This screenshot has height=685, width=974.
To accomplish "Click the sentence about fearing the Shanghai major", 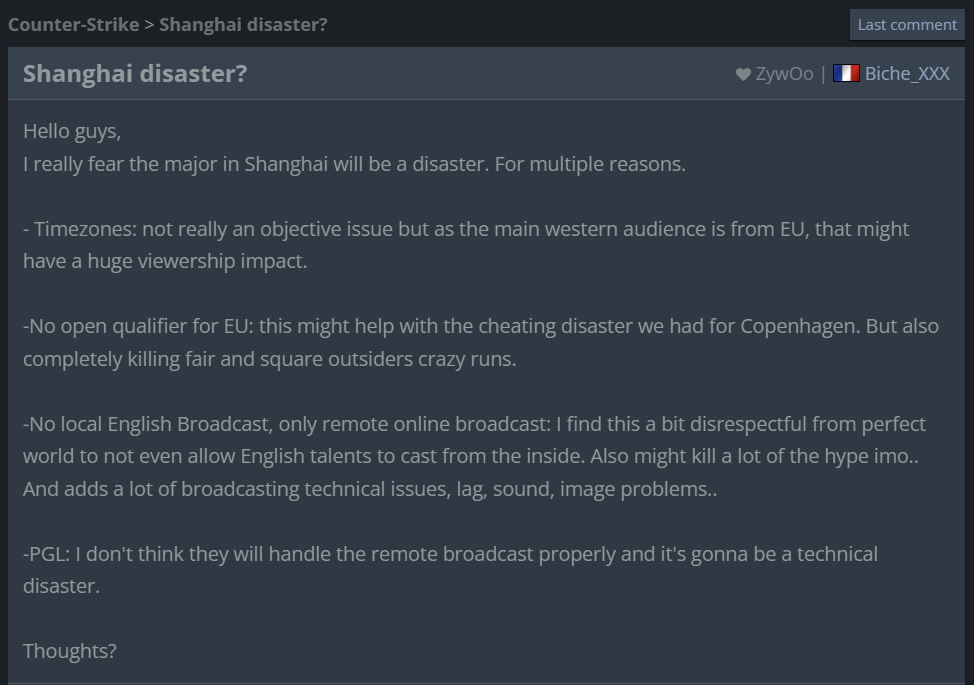I will point(354,163).
